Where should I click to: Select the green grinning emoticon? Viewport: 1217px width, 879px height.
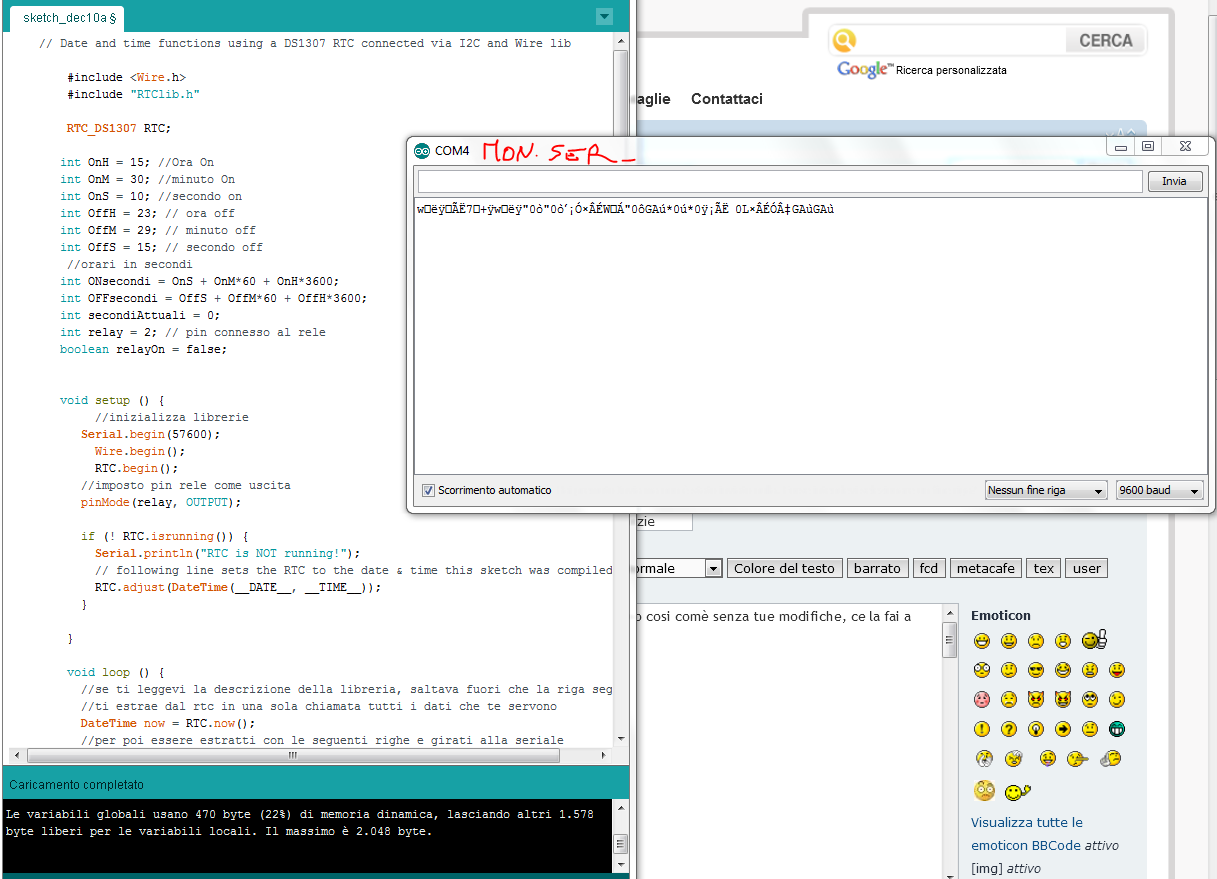[x=1117, y=729]
